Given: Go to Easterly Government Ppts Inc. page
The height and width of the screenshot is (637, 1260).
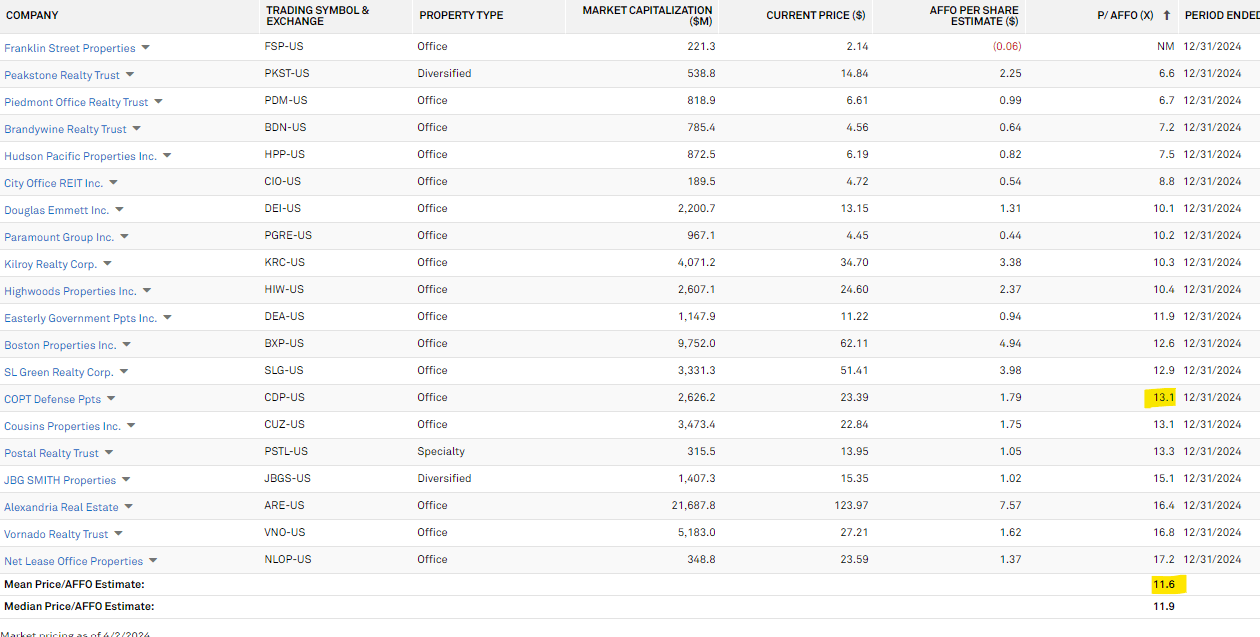Looking at the screenshot, I should [80, 318].
